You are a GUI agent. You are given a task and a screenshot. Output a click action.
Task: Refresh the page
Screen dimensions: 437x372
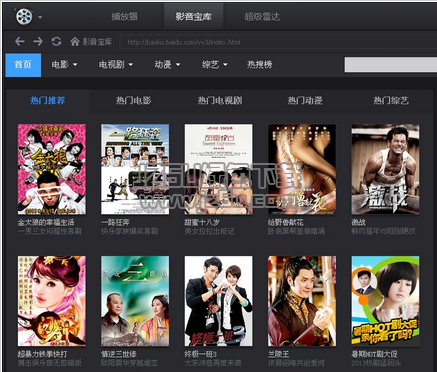click(56, 41)
